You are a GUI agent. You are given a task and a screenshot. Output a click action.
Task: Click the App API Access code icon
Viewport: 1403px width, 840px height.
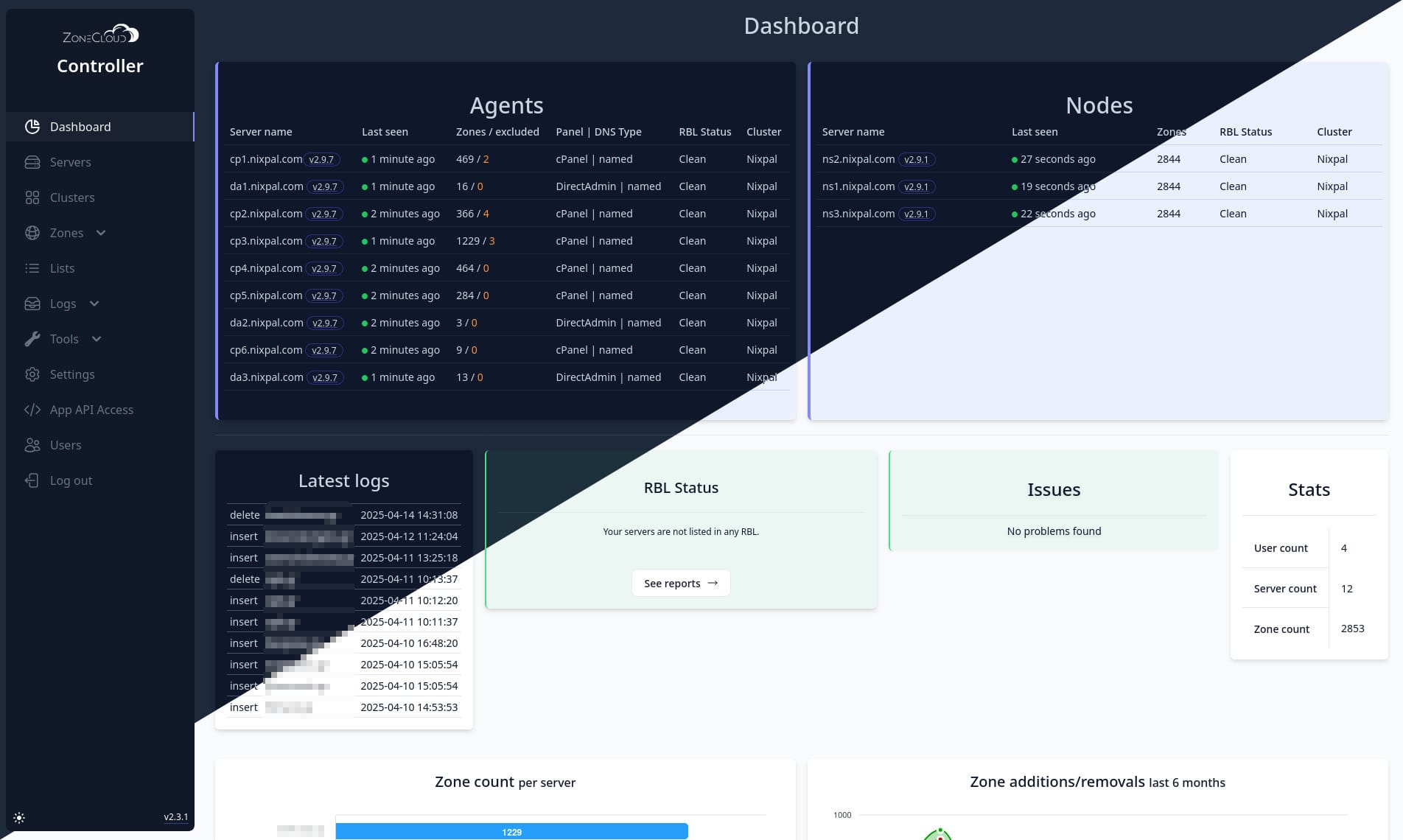(32, 410)
